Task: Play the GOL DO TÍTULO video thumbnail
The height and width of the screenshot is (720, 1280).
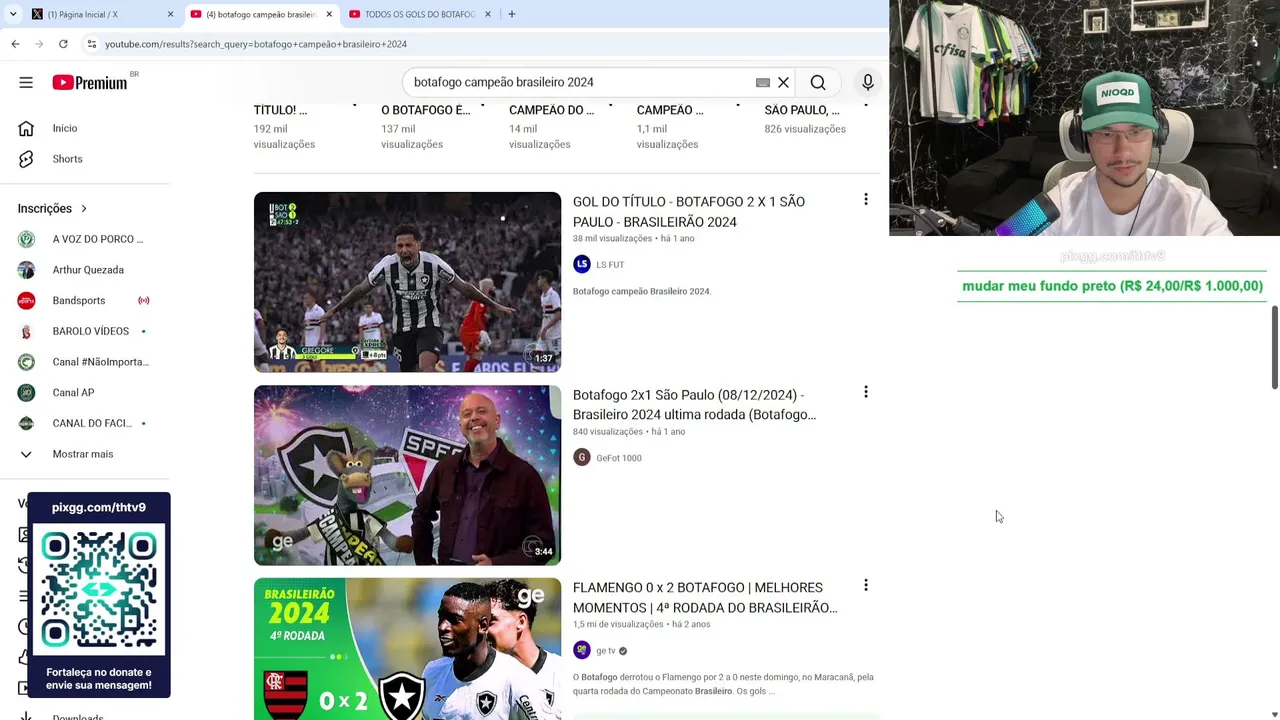Action: 407,282
